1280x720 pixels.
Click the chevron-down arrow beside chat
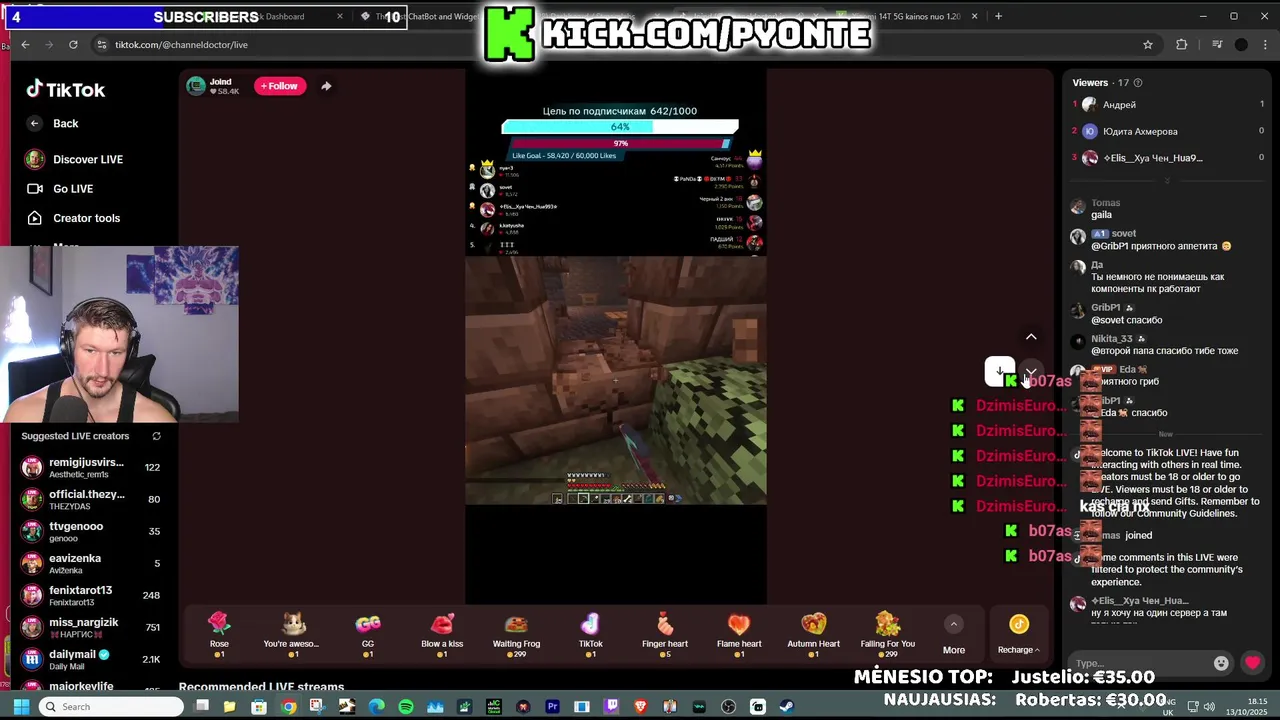pos(1031,370)
